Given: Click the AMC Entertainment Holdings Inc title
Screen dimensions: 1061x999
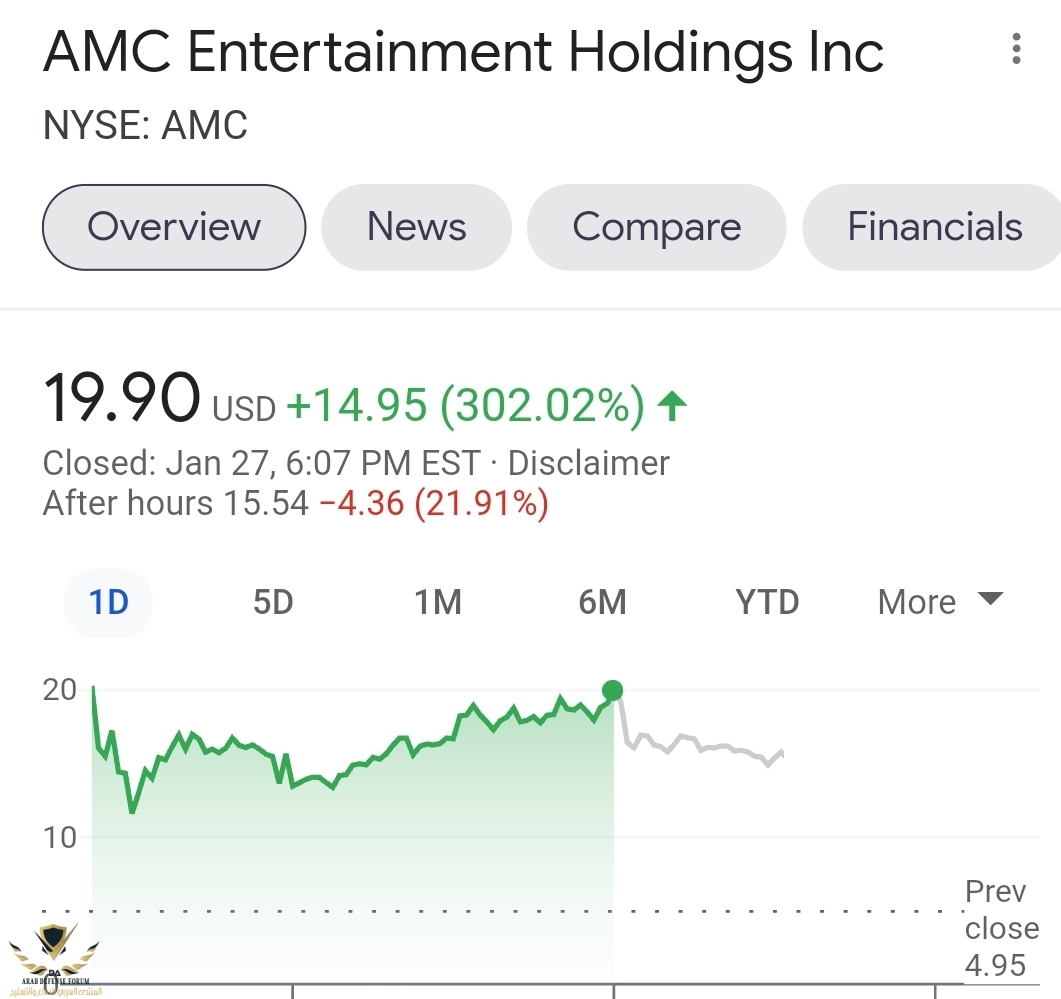Looking at the screenshot, I should pyautogui.click(x=463, y=52).
